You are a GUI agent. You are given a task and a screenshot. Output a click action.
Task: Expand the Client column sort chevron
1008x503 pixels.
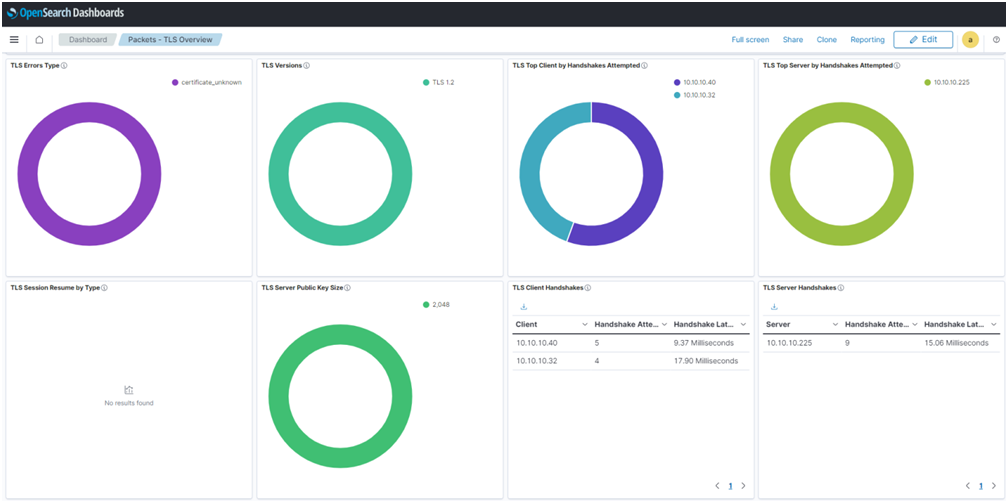coord(584,325)
